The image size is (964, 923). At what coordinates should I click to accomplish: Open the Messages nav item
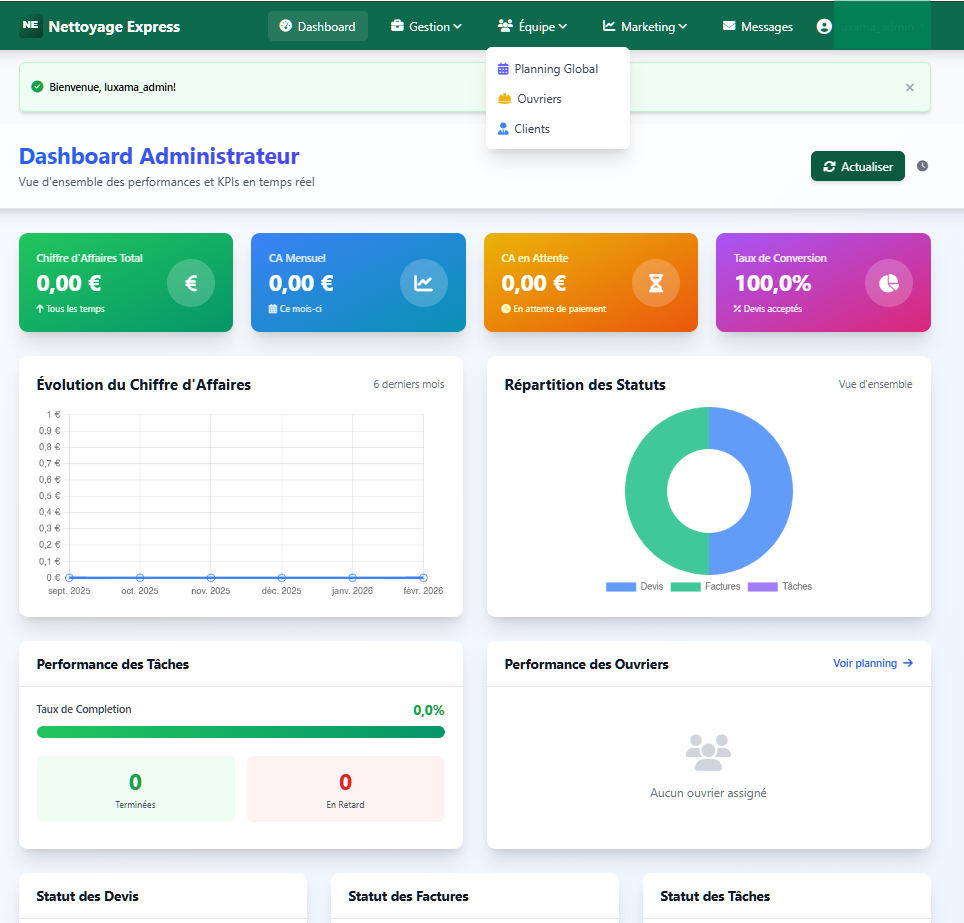click(757, 26)
